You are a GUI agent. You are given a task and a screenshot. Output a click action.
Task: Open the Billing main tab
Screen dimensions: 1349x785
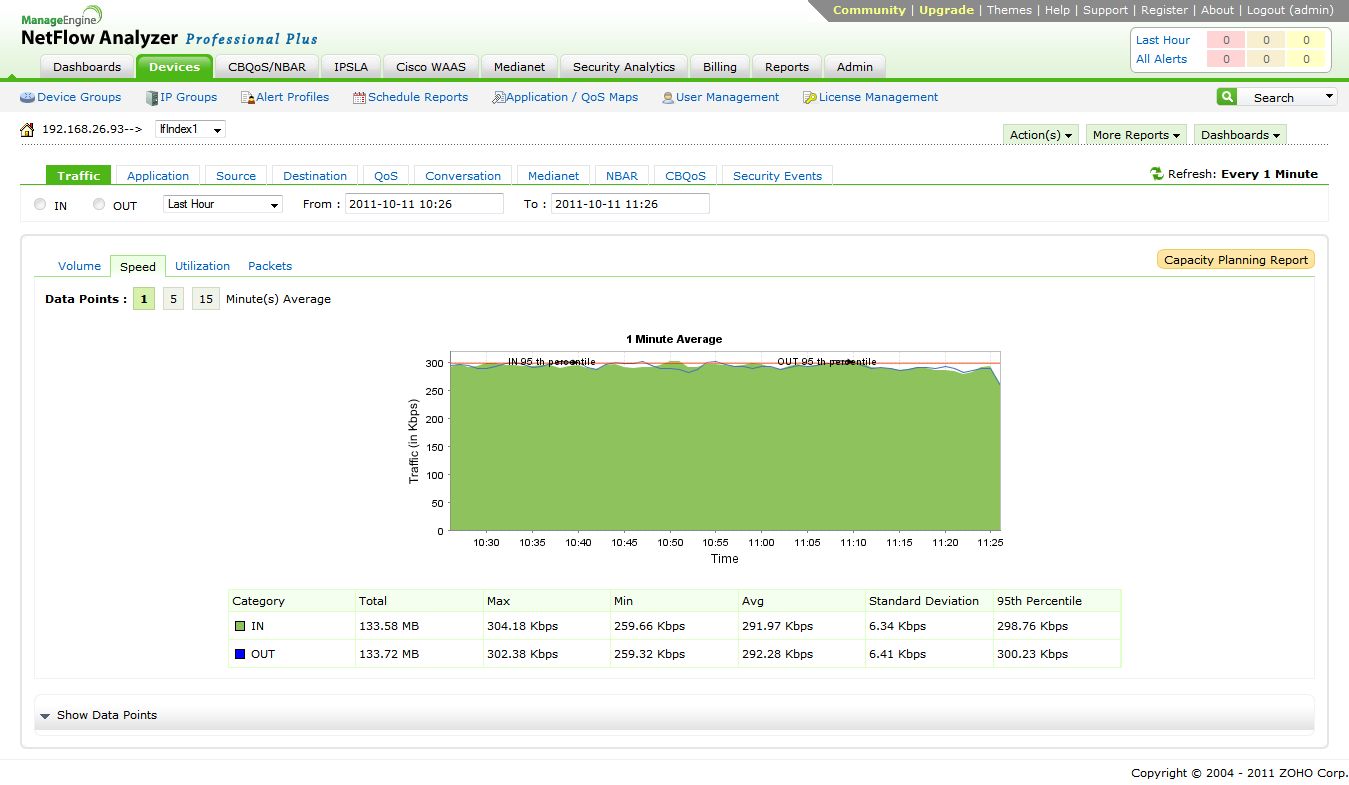click(x=720, y=67)
